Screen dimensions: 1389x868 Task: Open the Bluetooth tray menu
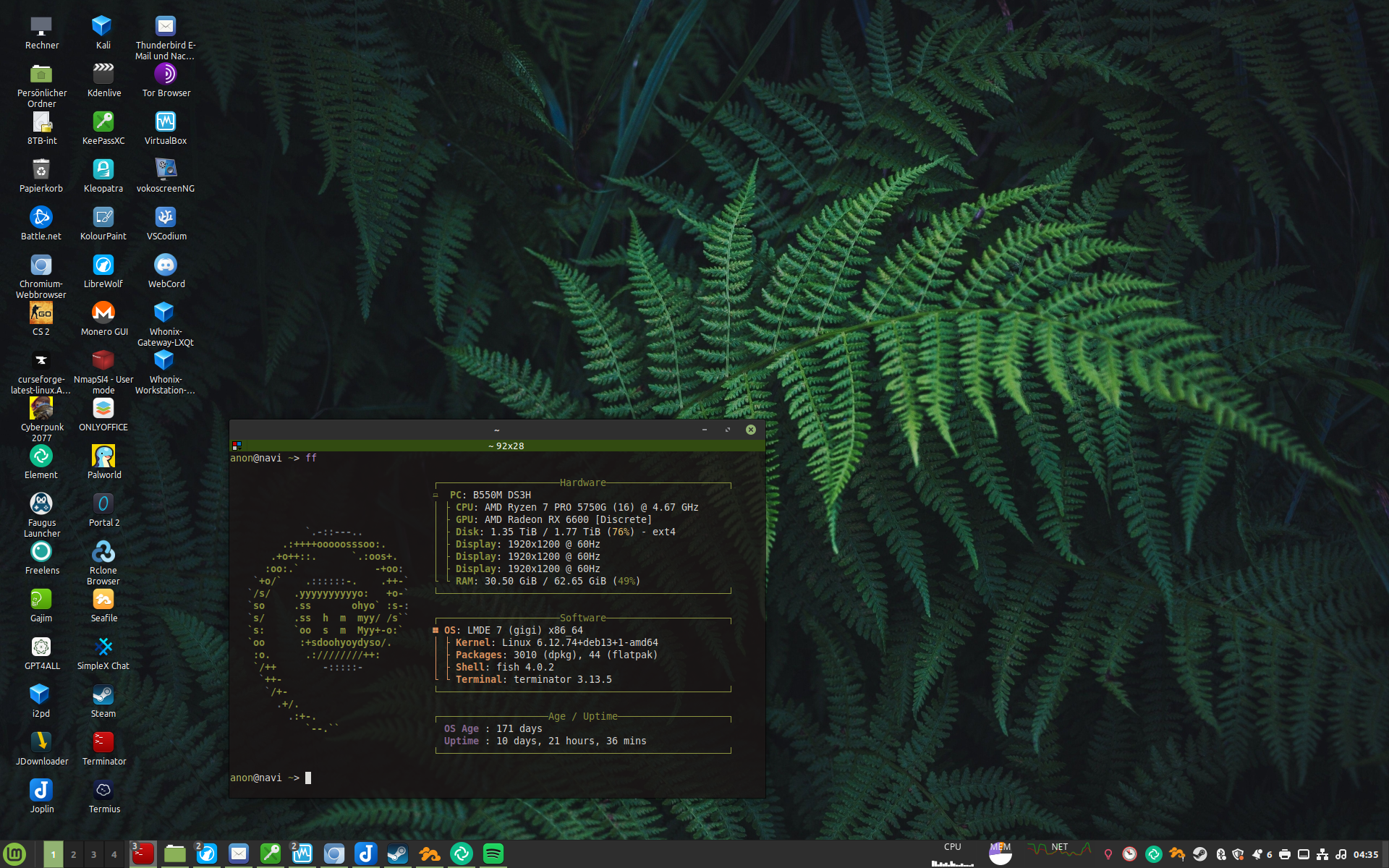(x=1220, y=854)
